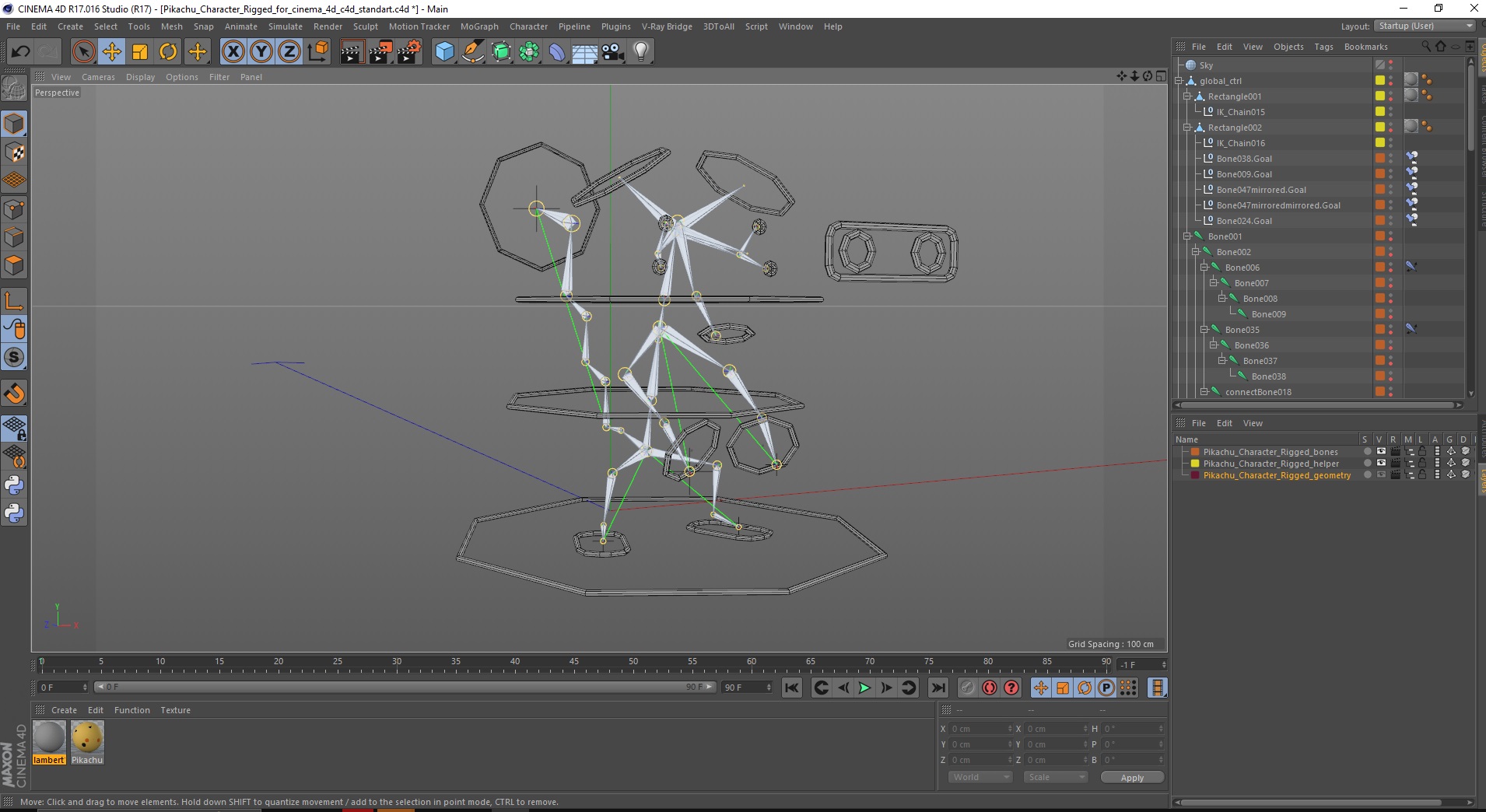Select the Live Selection tool
Screen dimensions: 1486x812
(83, 52)
